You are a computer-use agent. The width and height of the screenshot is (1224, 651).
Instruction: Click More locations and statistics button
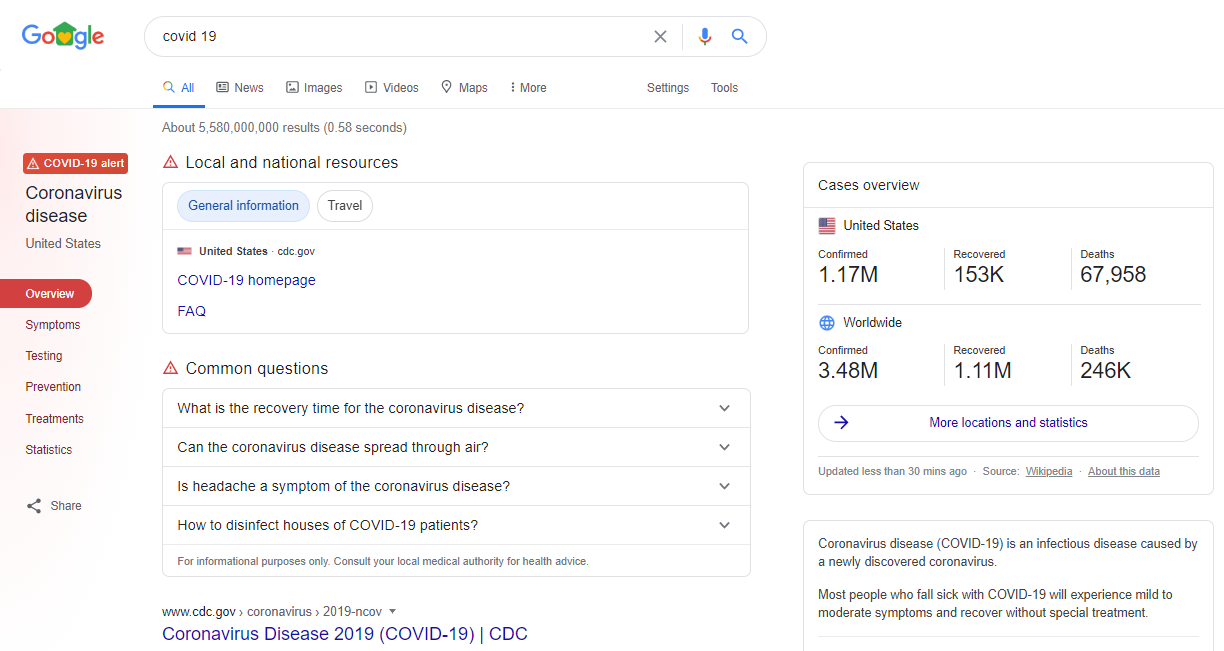pyautogui.click(x=1008, y=423)
